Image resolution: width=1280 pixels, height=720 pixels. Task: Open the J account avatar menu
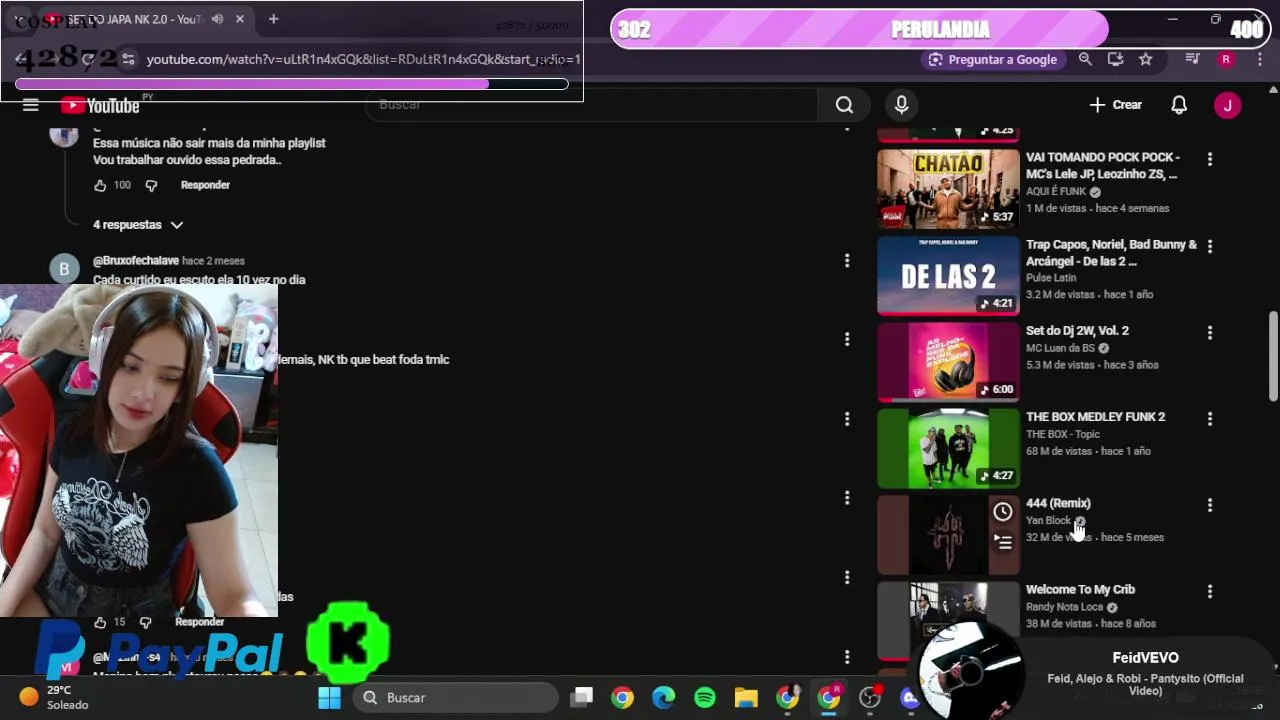click(x=1227, y=105)
